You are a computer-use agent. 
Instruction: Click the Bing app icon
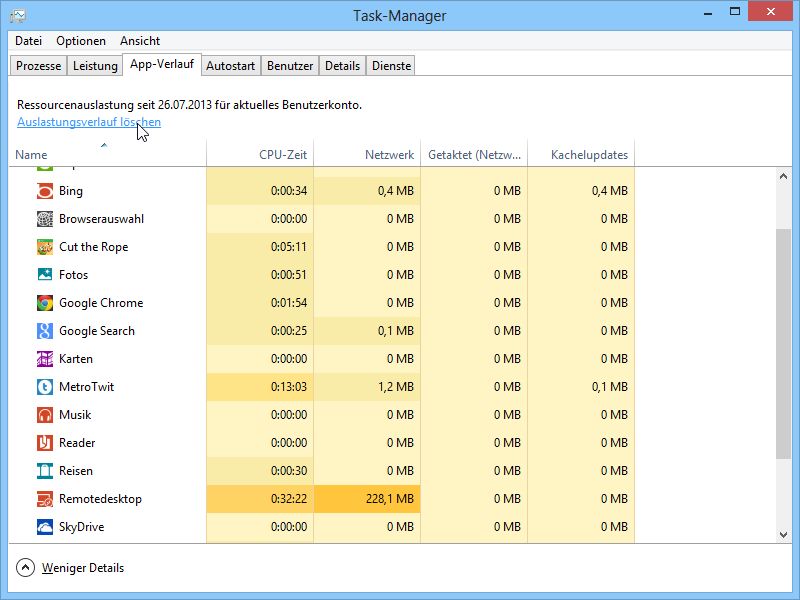click(x=45, y=191)
